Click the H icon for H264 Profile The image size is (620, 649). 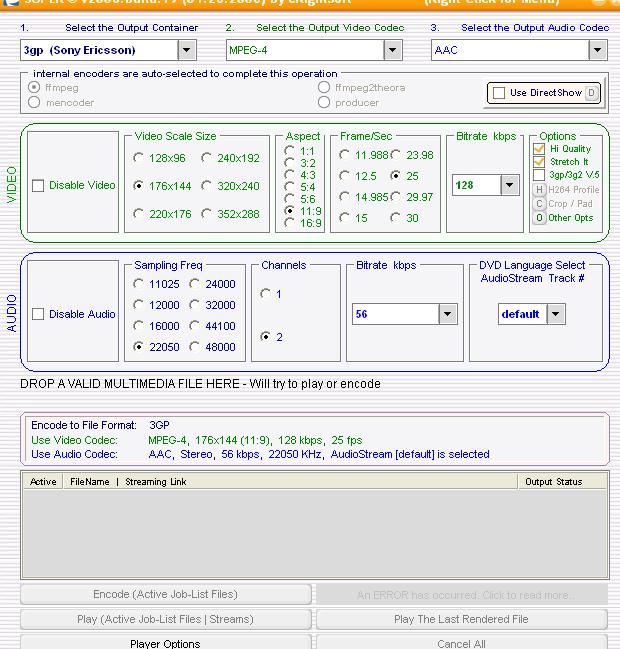[x=539, y=190]
